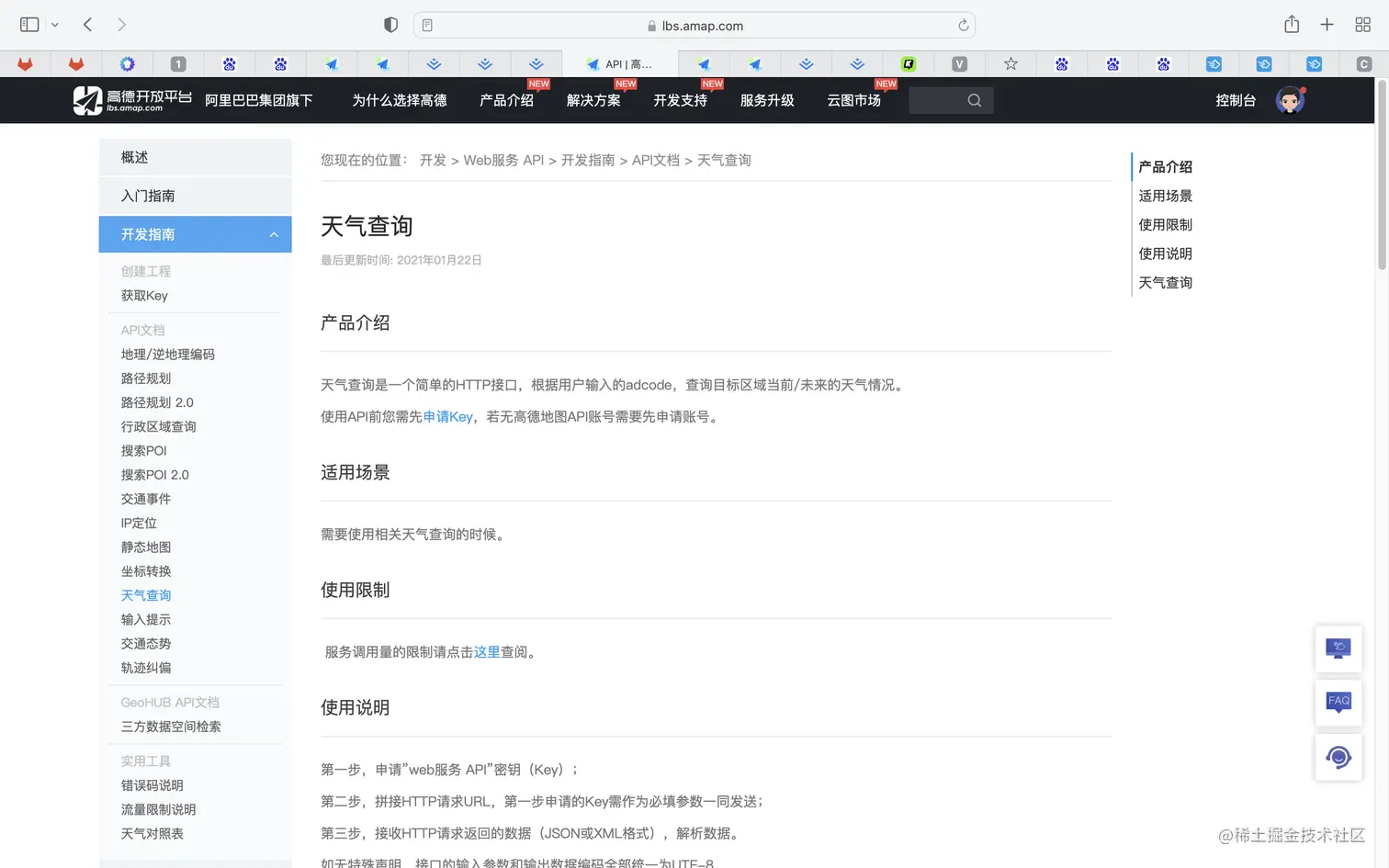
Task: Open the user avatar menu
Action: click(x=1290, y=100)
